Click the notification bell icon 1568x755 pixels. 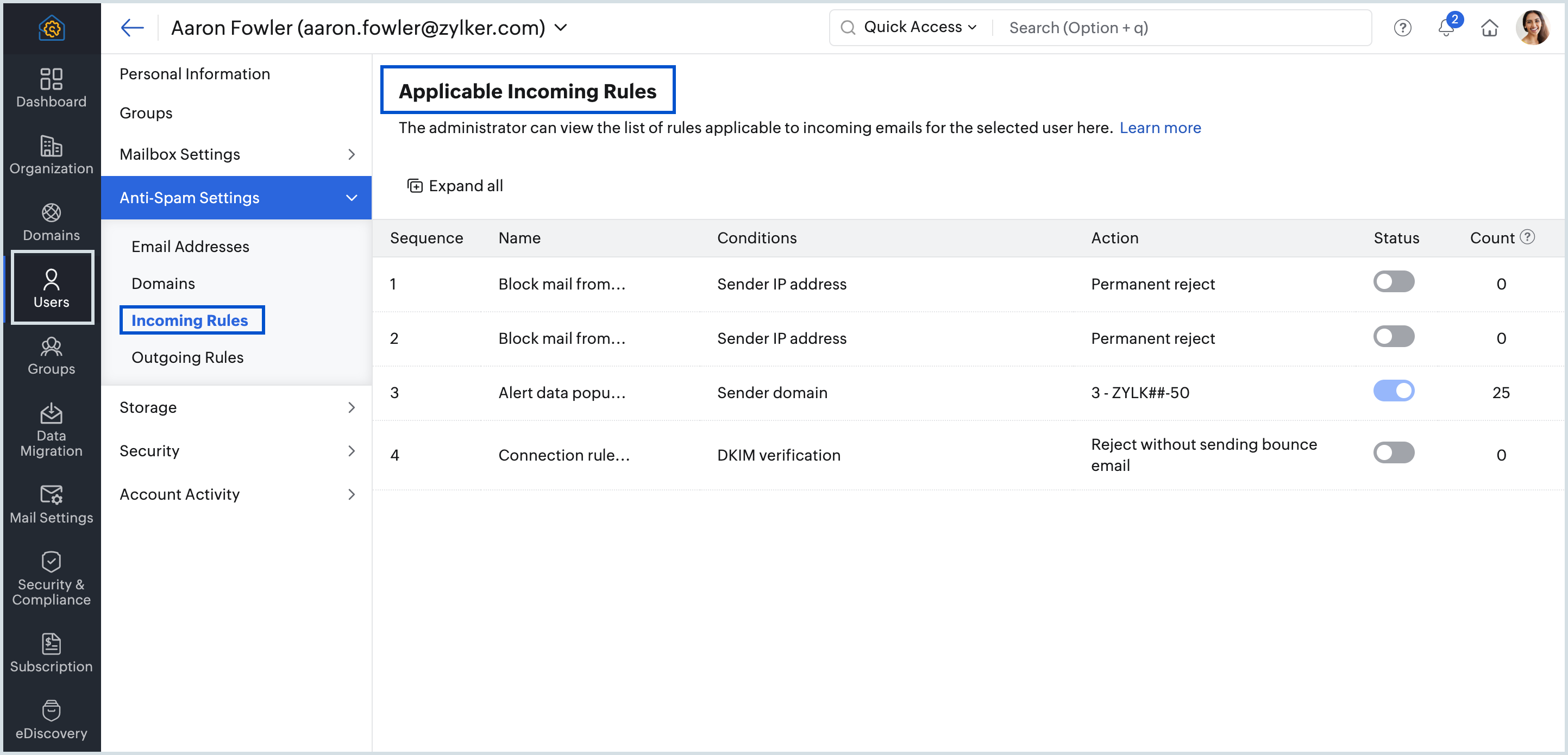coord(1446,28)
